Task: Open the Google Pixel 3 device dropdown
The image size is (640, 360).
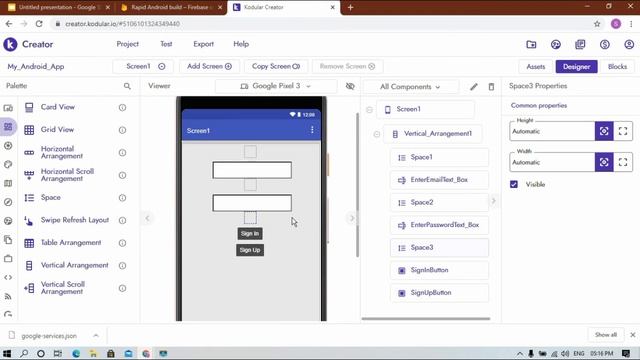Action: 276,86
